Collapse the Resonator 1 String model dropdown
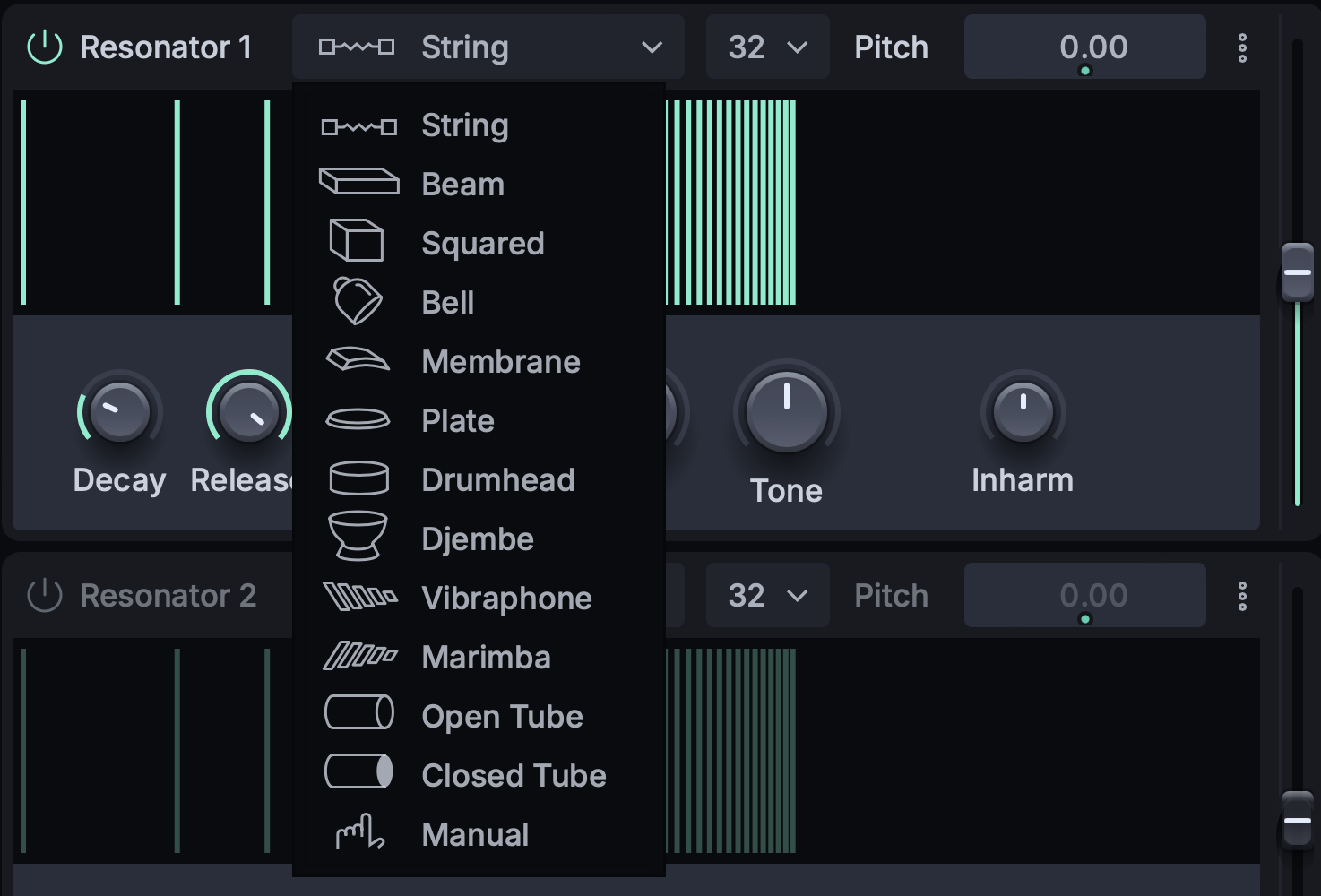This screenshot has width=1321, height=896. (488, 47)
